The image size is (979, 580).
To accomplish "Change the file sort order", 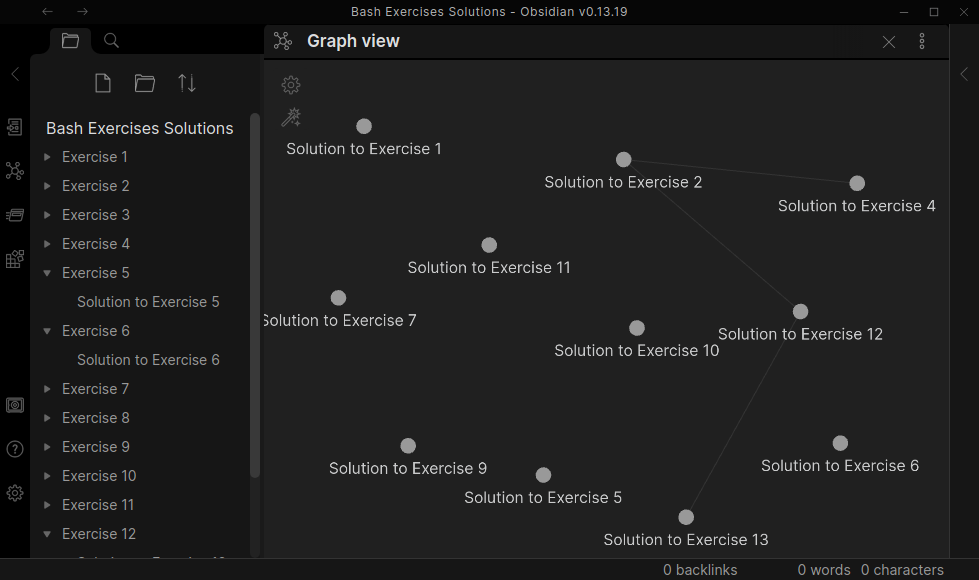I will coord(187,83).
